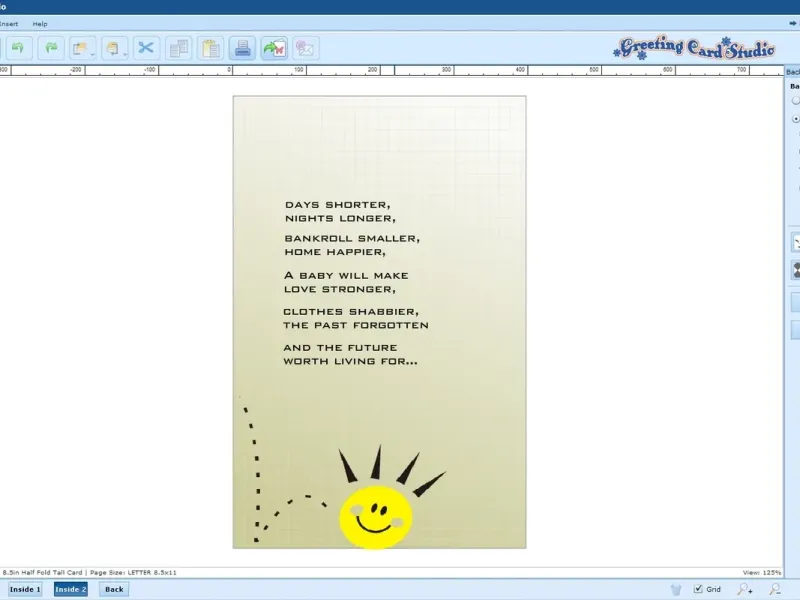Click the Paste clipboard icon

(x=210, y=48)
